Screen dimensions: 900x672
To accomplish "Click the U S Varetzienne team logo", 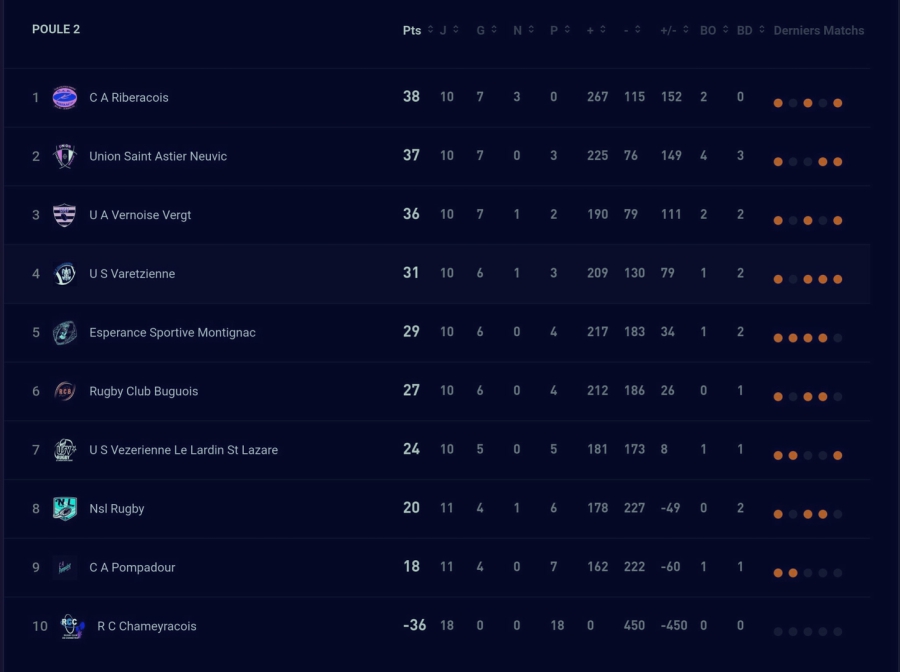I will (65, 274).
